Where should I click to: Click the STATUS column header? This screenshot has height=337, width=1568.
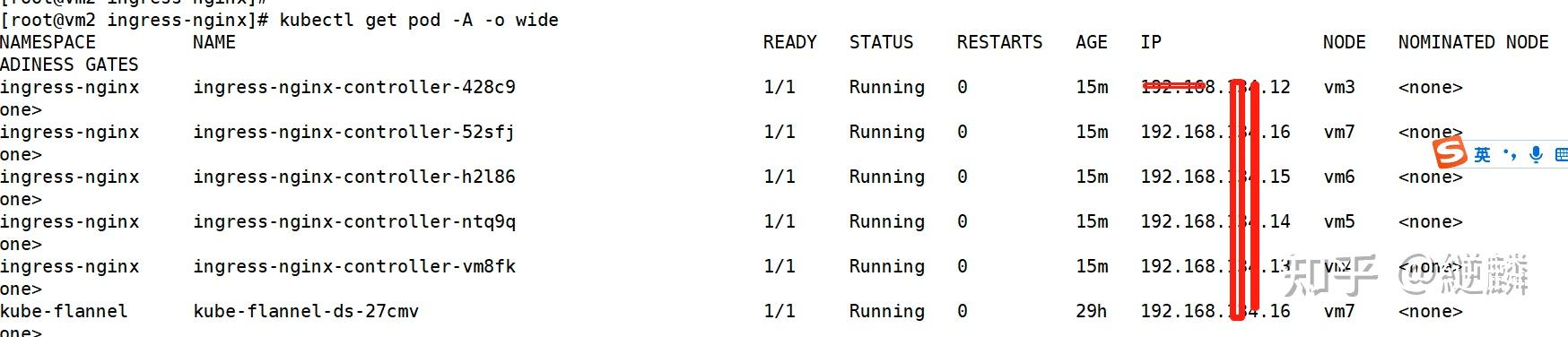pos(882,42)
